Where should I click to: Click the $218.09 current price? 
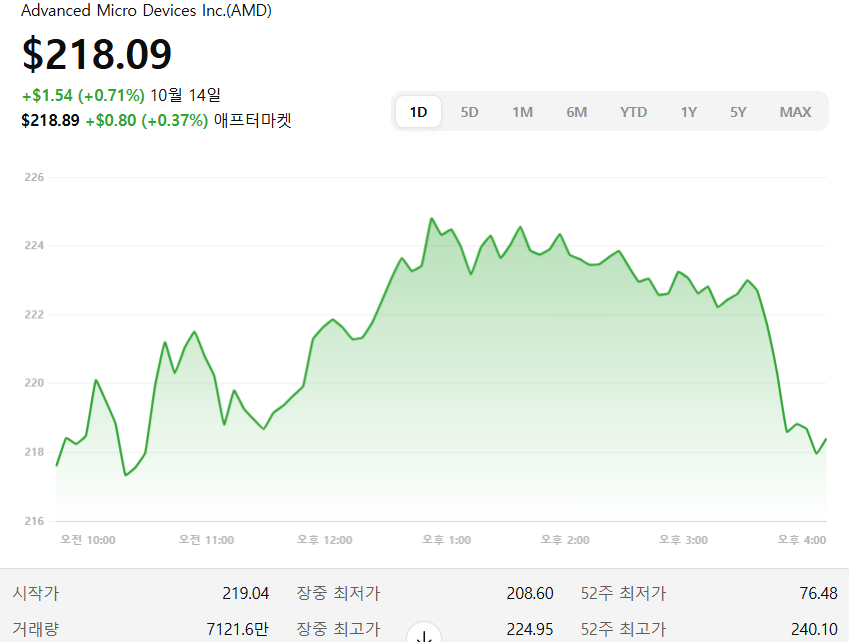point(97,54)
